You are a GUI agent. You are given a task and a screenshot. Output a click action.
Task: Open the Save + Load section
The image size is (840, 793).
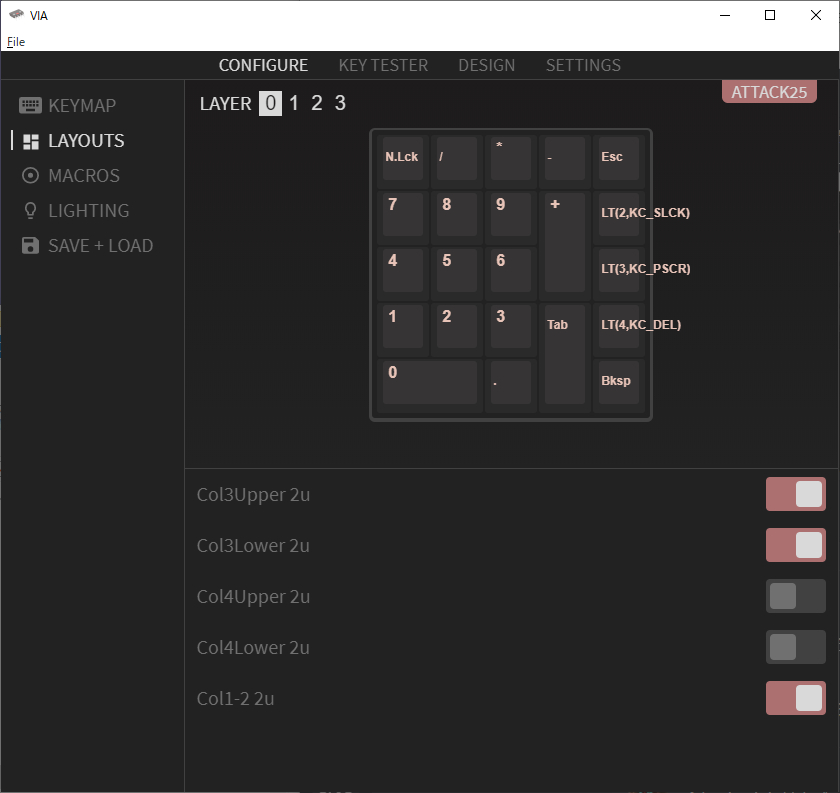pos(87,246)
